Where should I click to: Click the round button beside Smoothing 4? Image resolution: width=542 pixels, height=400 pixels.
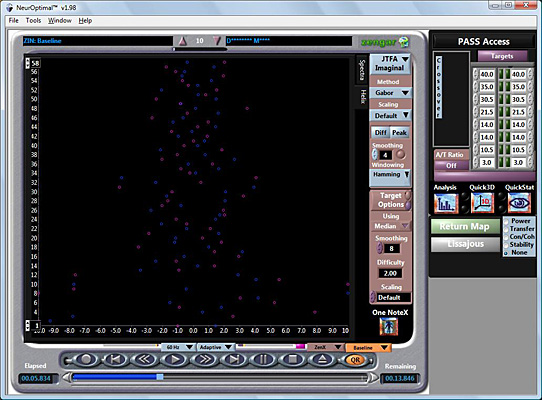click(x=400, y=154)
